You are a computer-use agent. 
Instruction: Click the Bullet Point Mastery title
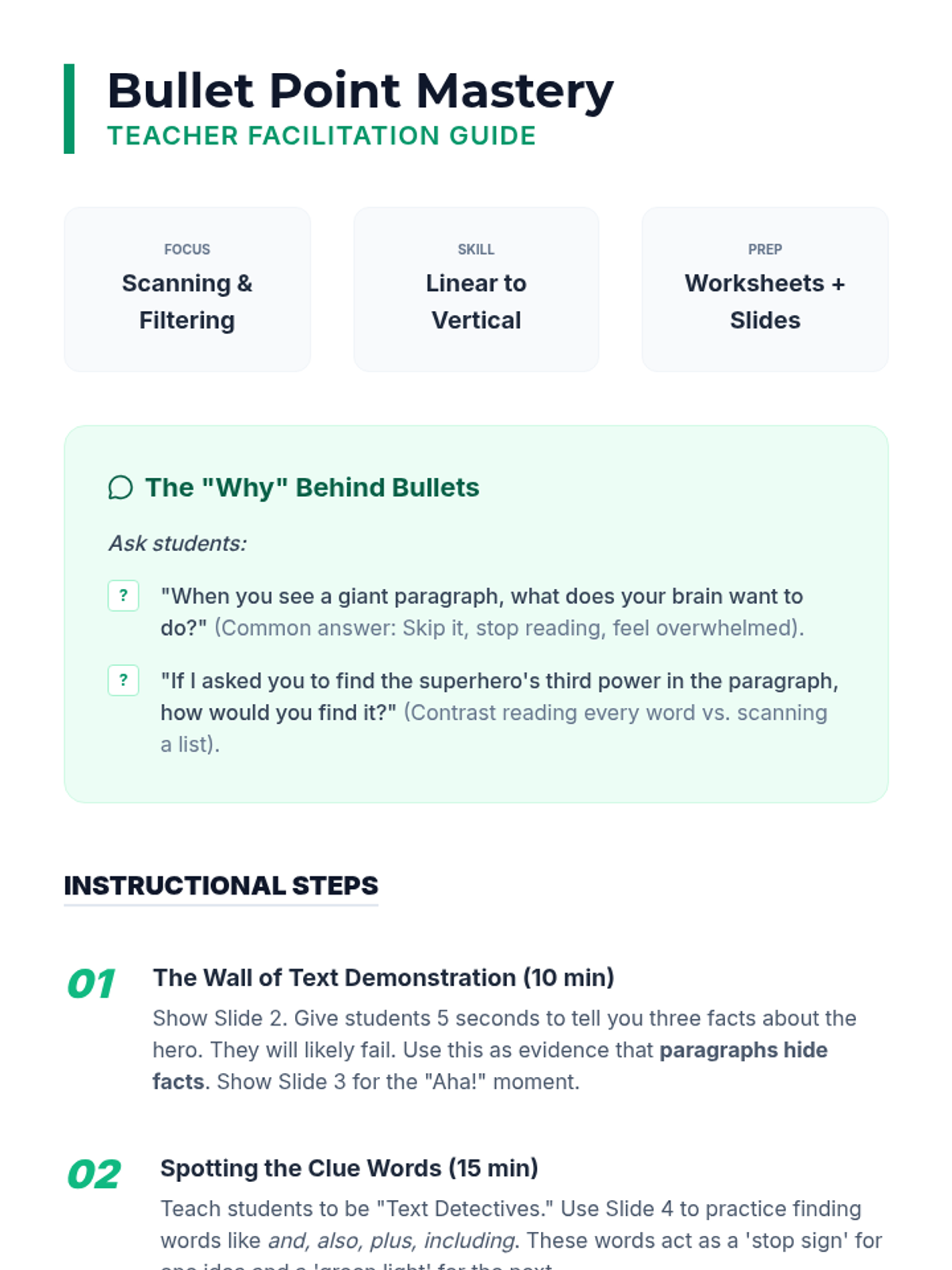coord(360,90)
